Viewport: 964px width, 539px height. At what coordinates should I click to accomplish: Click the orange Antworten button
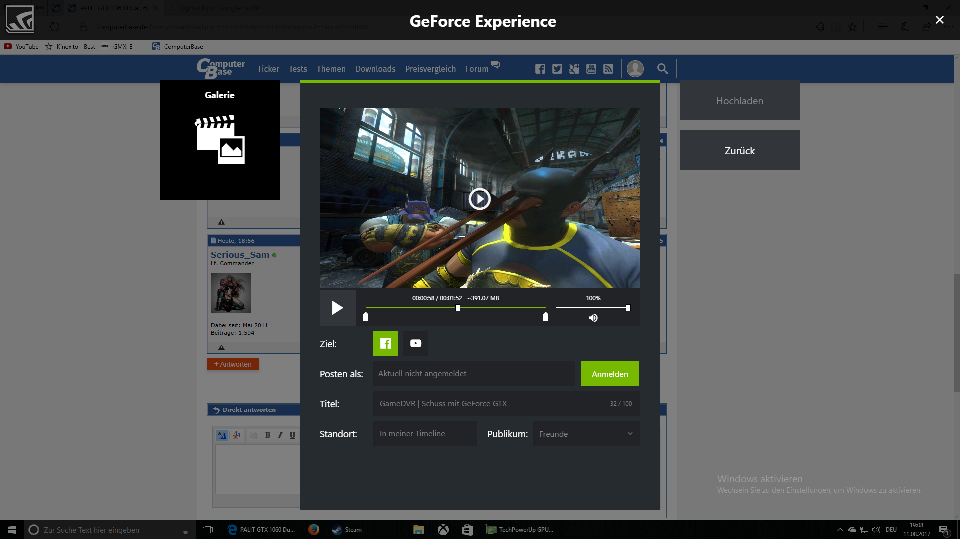coord(233,364)
